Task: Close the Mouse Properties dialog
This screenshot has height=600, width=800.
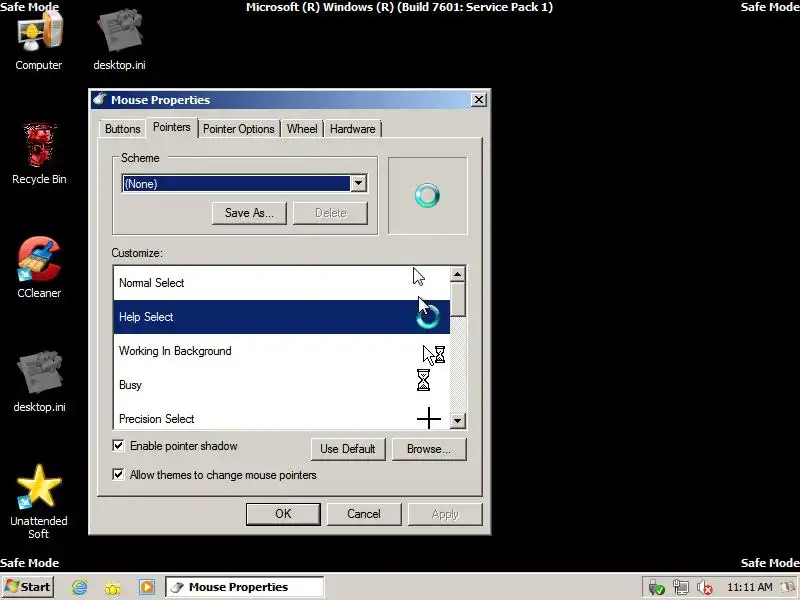Action: click(x=479, y=99)
